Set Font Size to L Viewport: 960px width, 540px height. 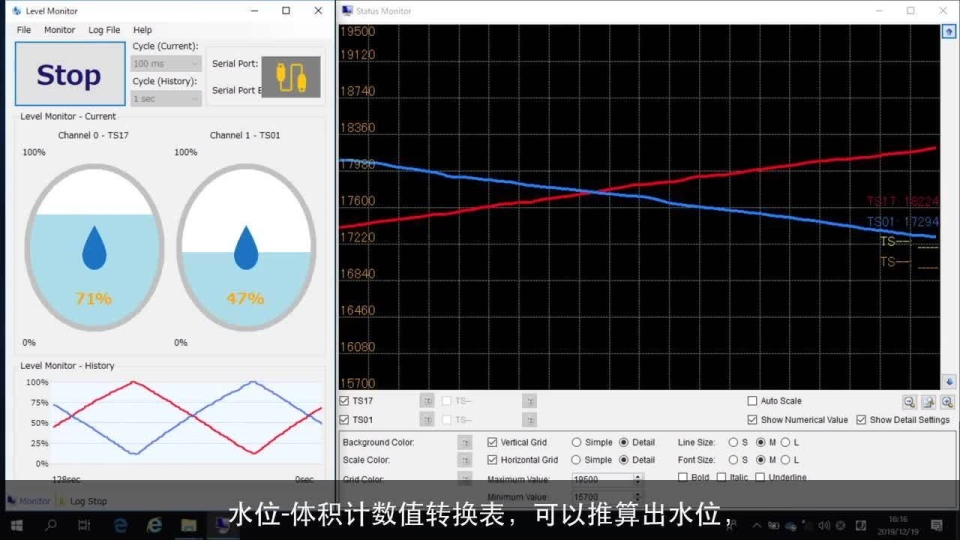[786, 460]
